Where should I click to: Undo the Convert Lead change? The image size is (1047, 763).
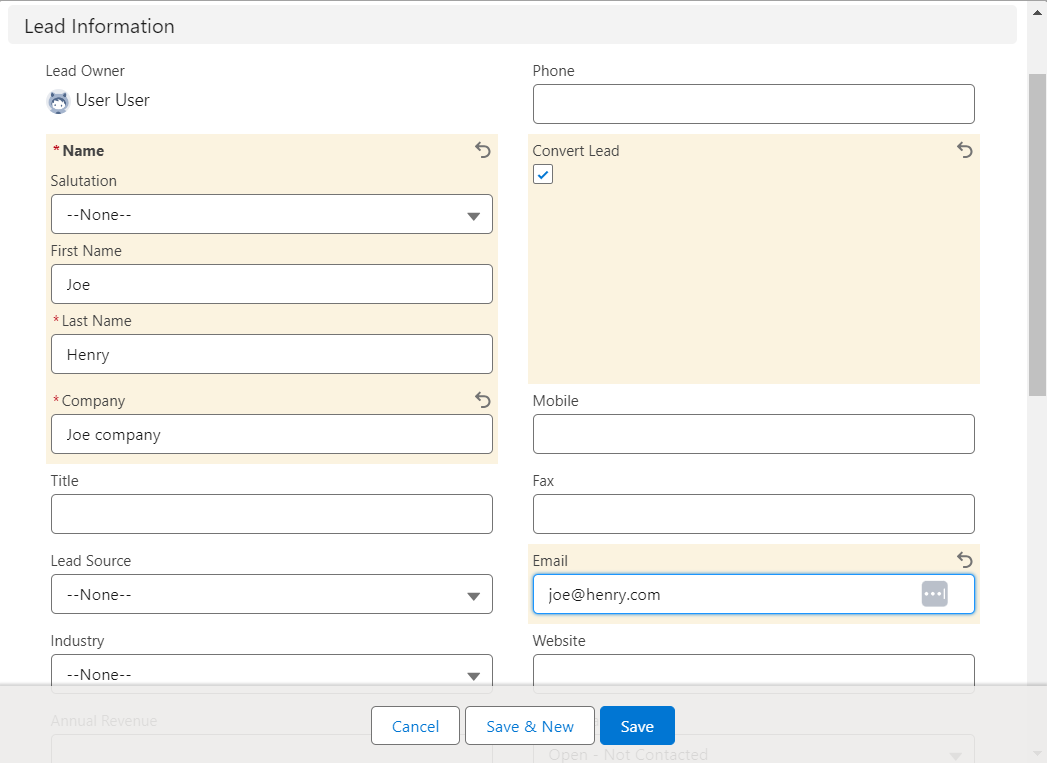tap(965, 150)
